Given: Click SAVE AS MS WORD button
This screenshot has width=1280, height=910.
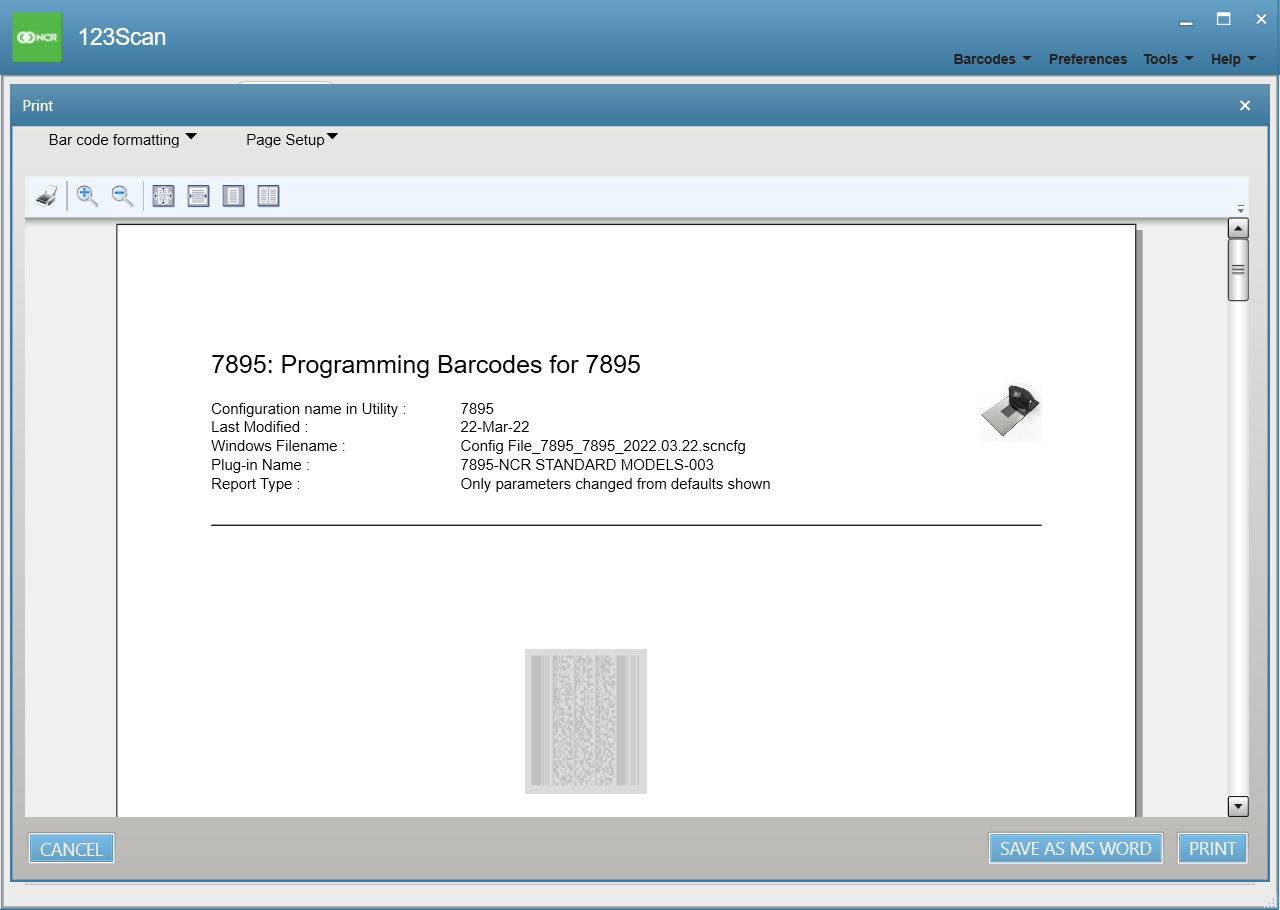Looking at the screenshot, I should (x=1076, y=848).
